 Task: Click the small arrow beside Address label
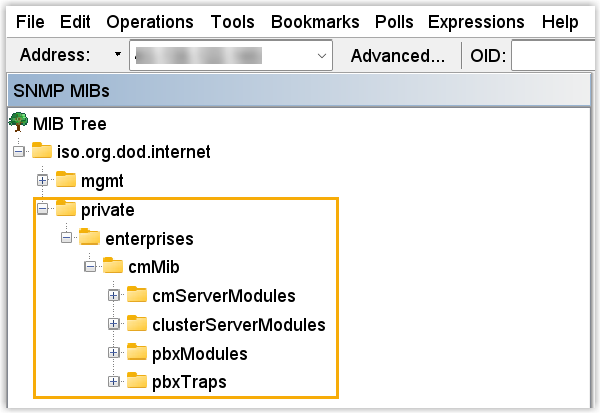point(118,56)
